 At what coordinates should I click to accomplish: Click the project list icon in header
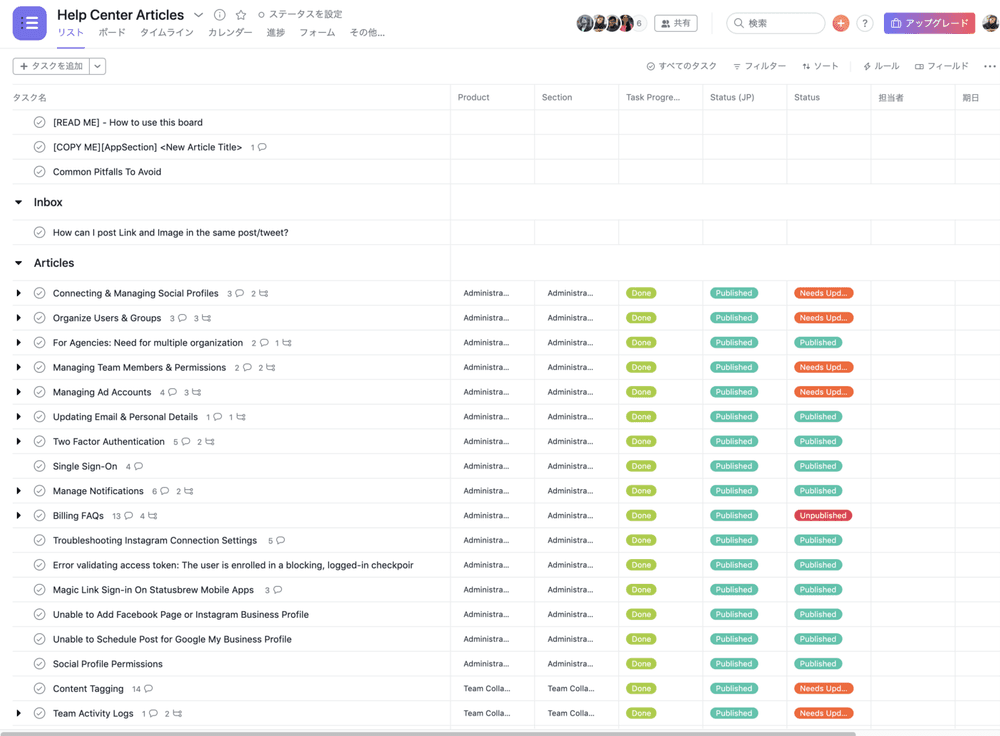(x=30, y=23)
